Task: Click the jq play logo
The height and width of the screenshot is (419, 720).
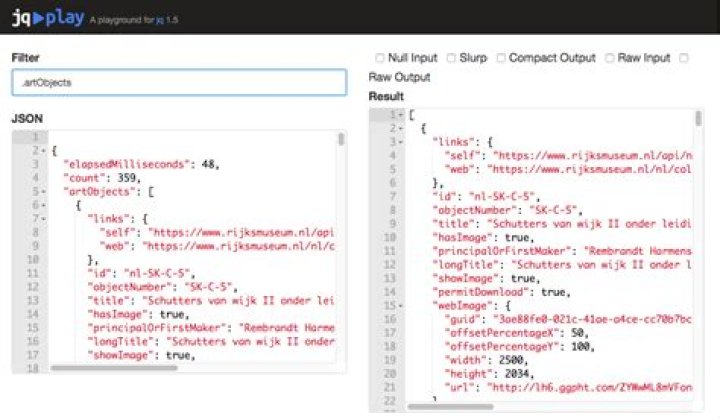Action: click(48, 18)
